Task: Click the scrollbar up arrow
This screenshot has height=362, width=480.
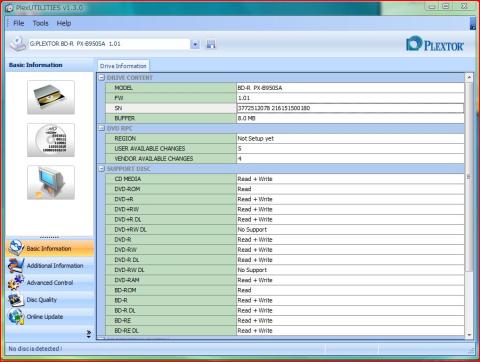Action: pyautogui.click(x=469, y=77)
